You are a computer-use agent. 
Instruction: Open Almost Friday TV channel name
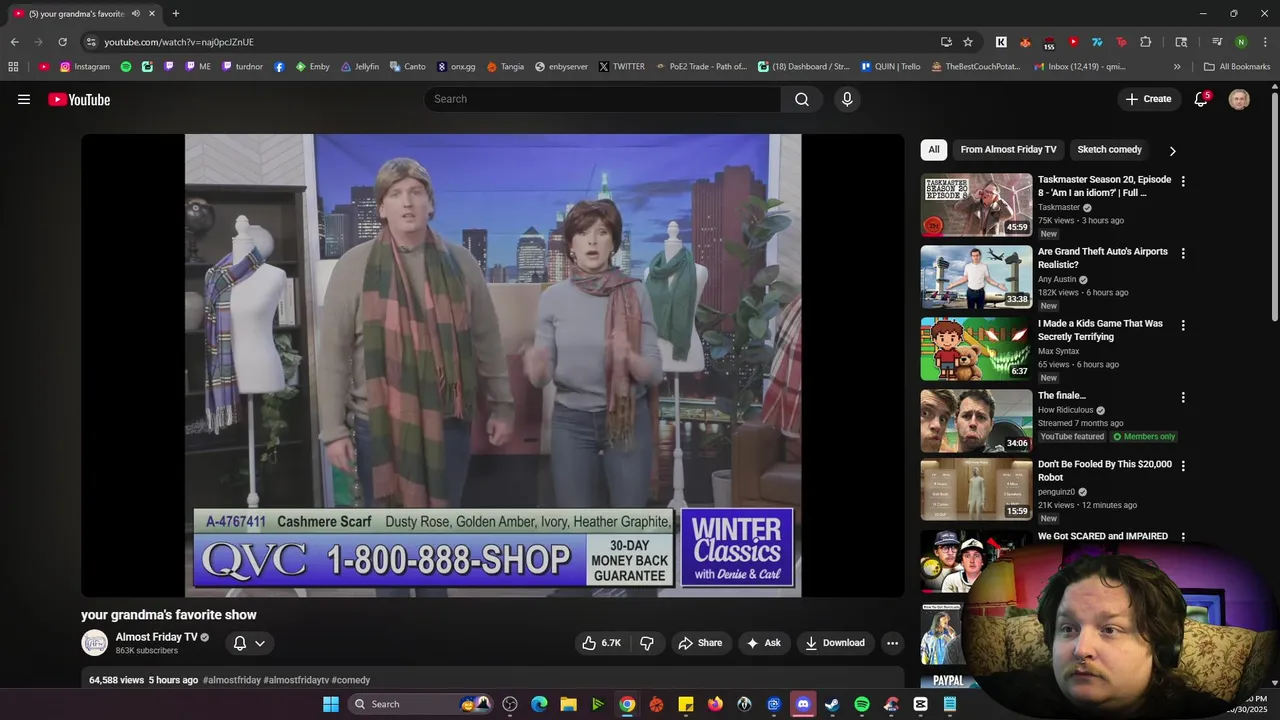156,637
